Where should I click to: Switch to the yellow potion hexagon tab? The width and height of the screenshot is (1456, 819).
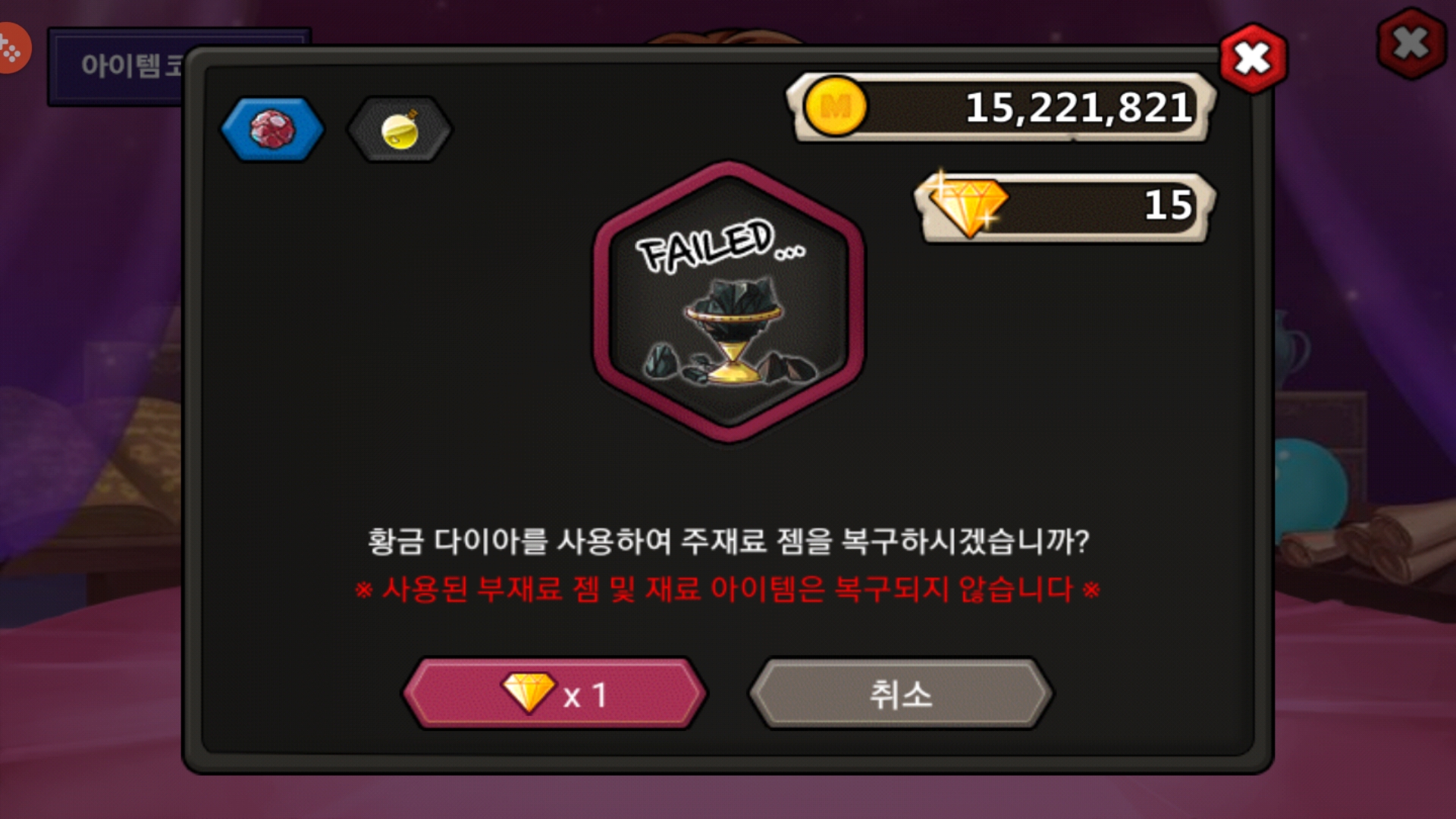(x=400, y=129)
